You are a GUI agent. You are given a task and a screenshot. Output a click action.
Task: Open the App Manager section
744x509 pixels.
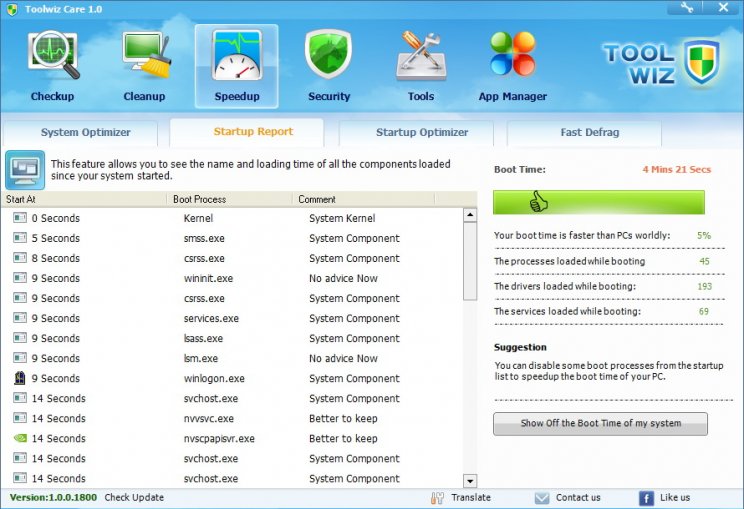pos(513,66)
